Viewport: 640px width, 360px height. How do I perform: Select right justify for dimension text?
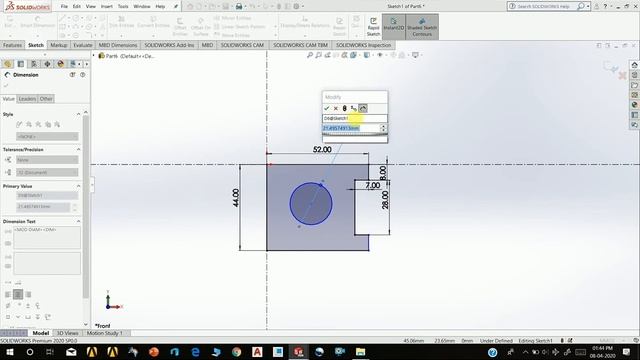(28, 294)
